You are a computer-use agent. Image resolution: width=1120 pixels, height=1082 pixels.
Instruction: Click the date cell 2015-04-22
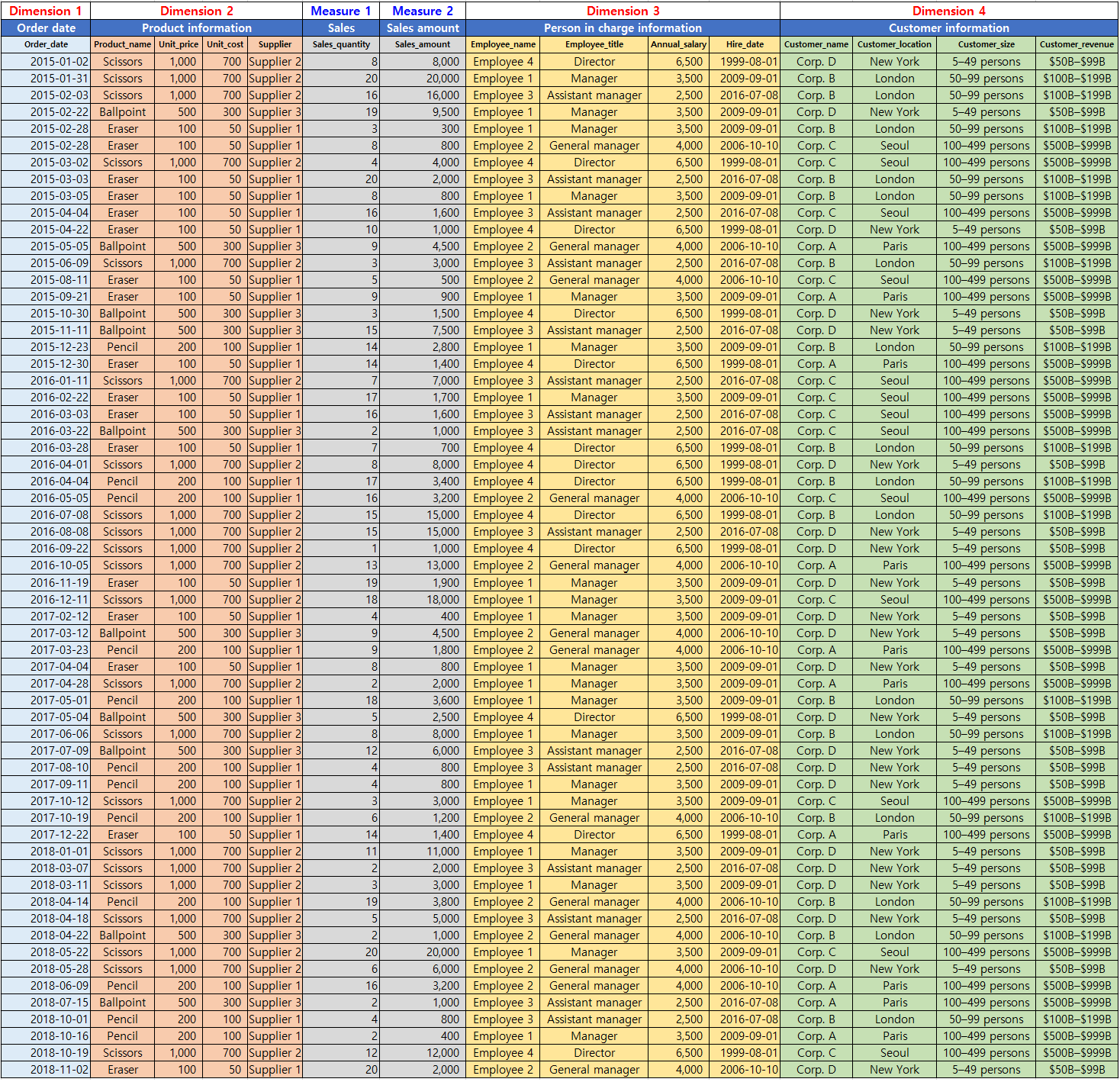[46, 230]
